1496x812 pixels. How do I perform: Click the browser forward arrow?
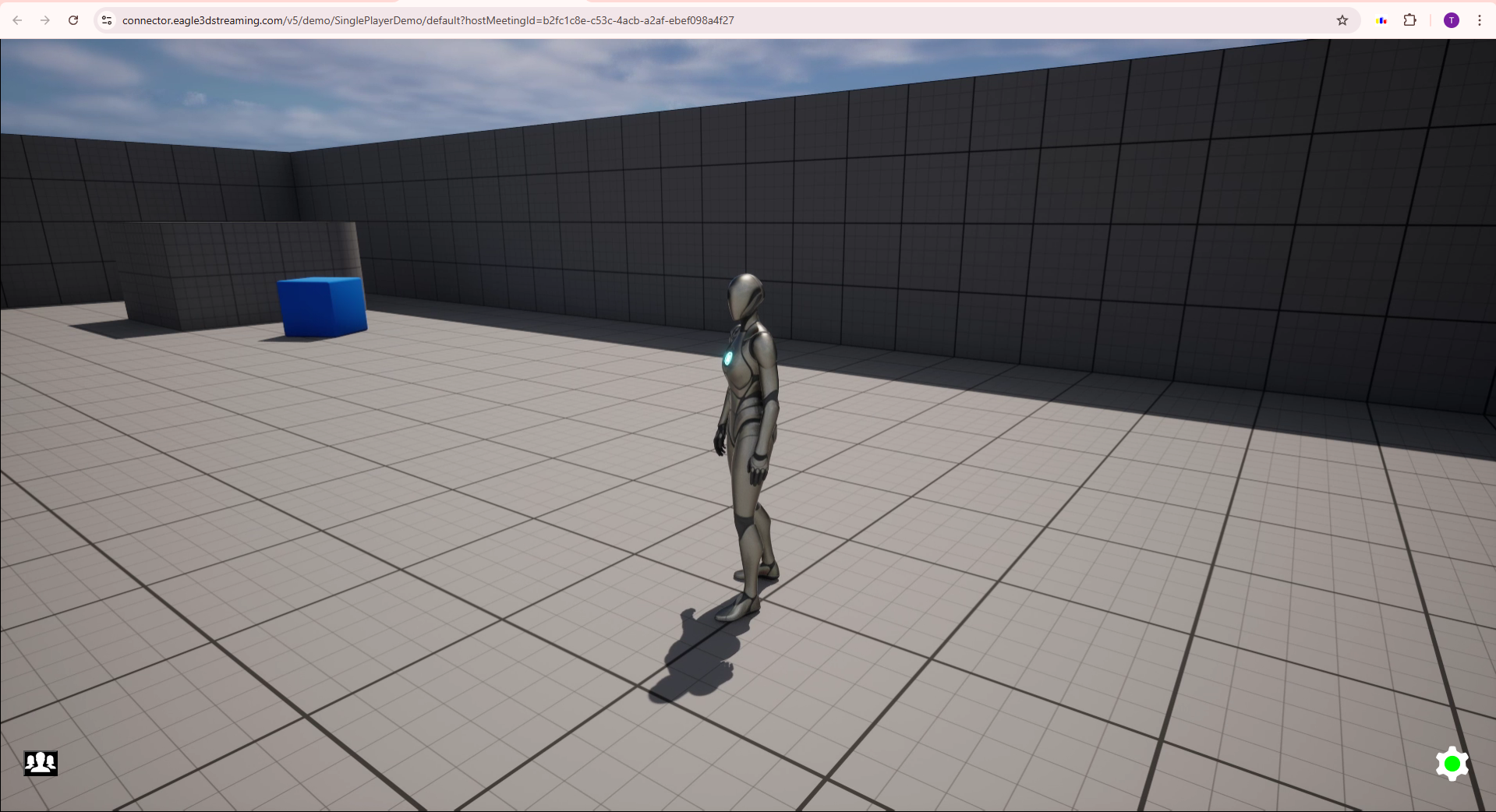pos(45,20)
